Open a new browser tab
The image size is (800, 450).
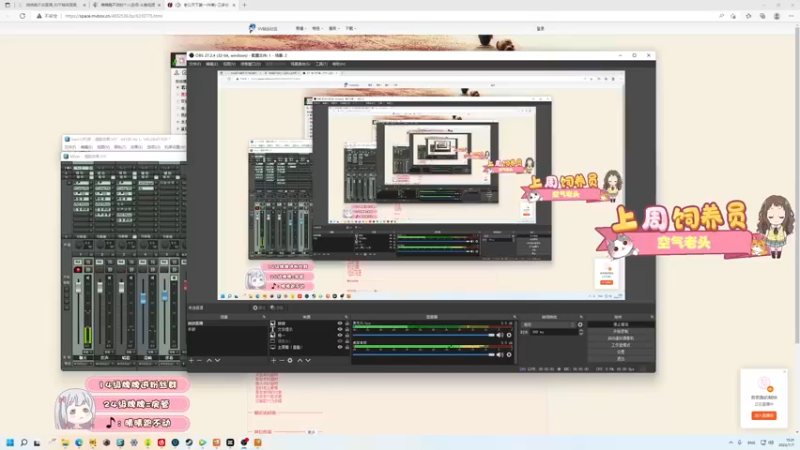point(244,5)
